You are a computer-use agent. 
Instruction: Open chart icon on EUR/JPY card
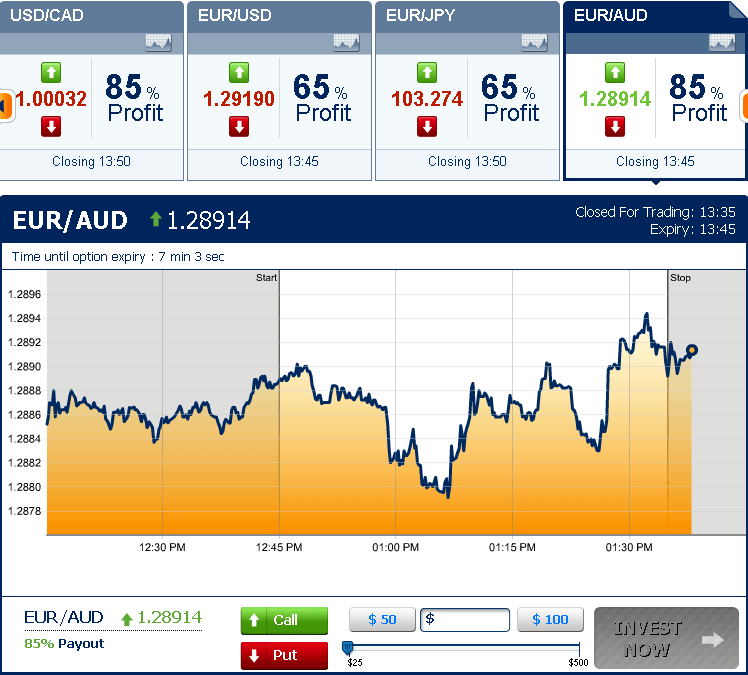534,43
